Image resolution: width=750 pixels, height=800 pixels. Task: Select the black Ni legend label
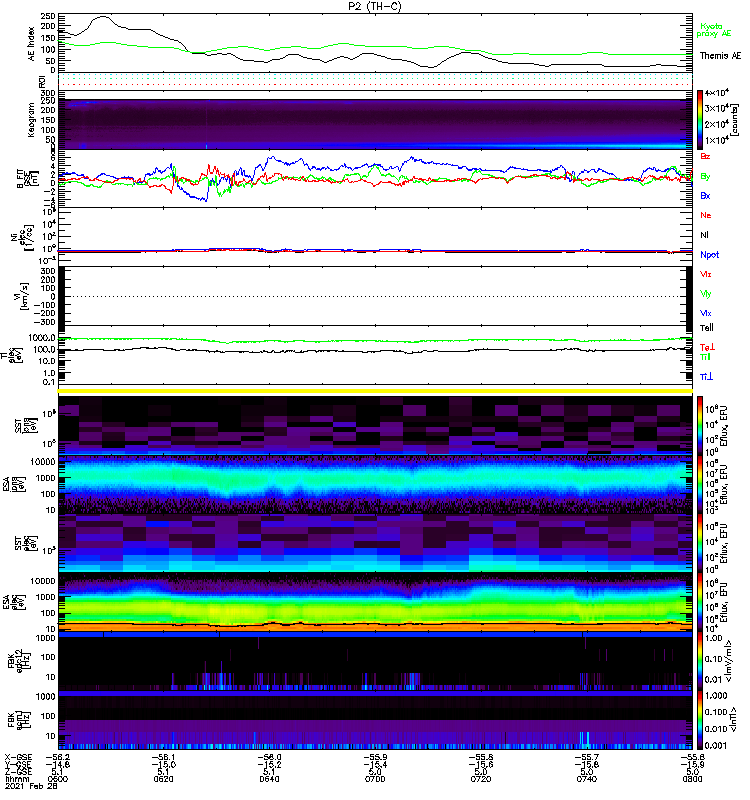[704, 235]
